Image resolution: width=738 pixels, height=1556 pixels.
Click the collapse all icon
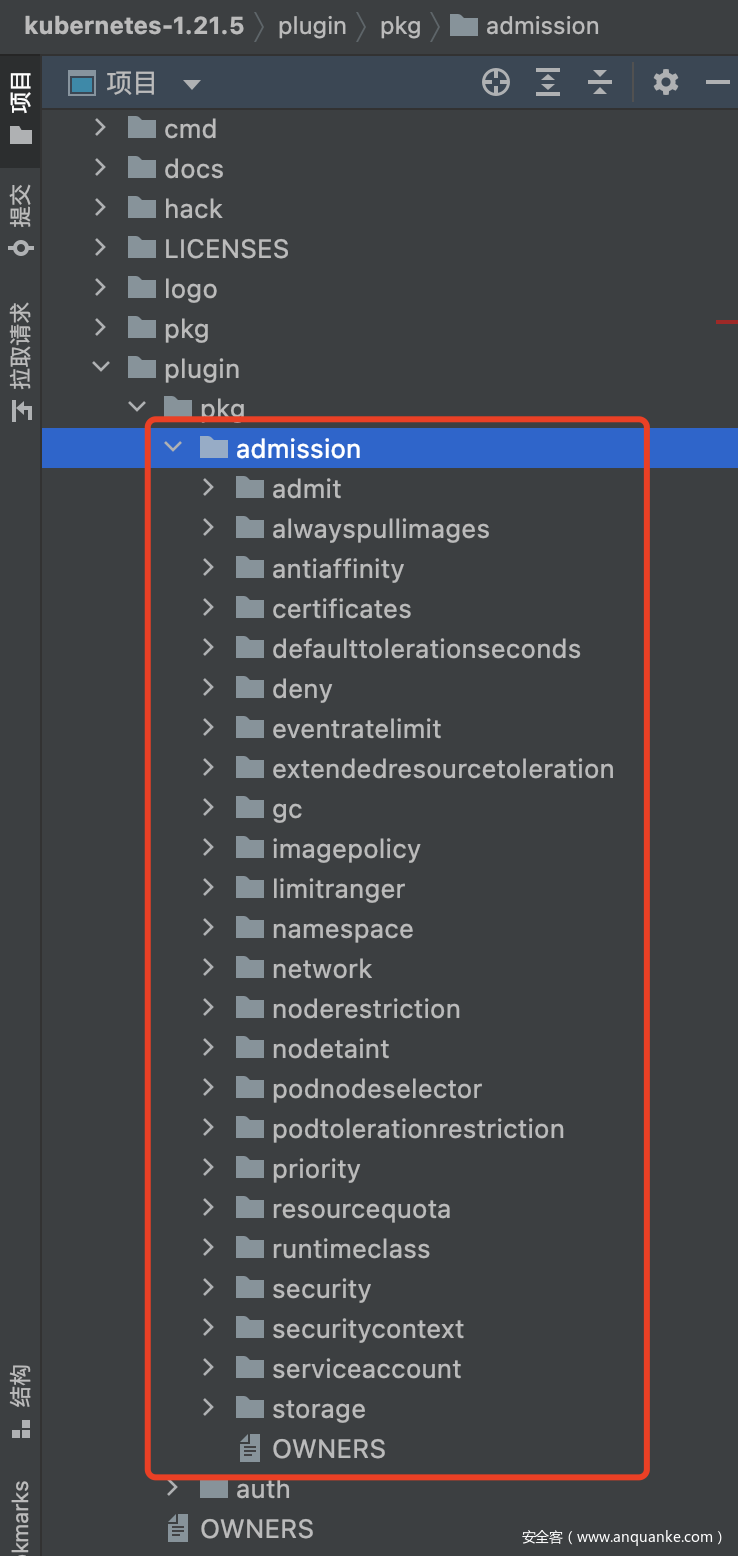point(600,83)
